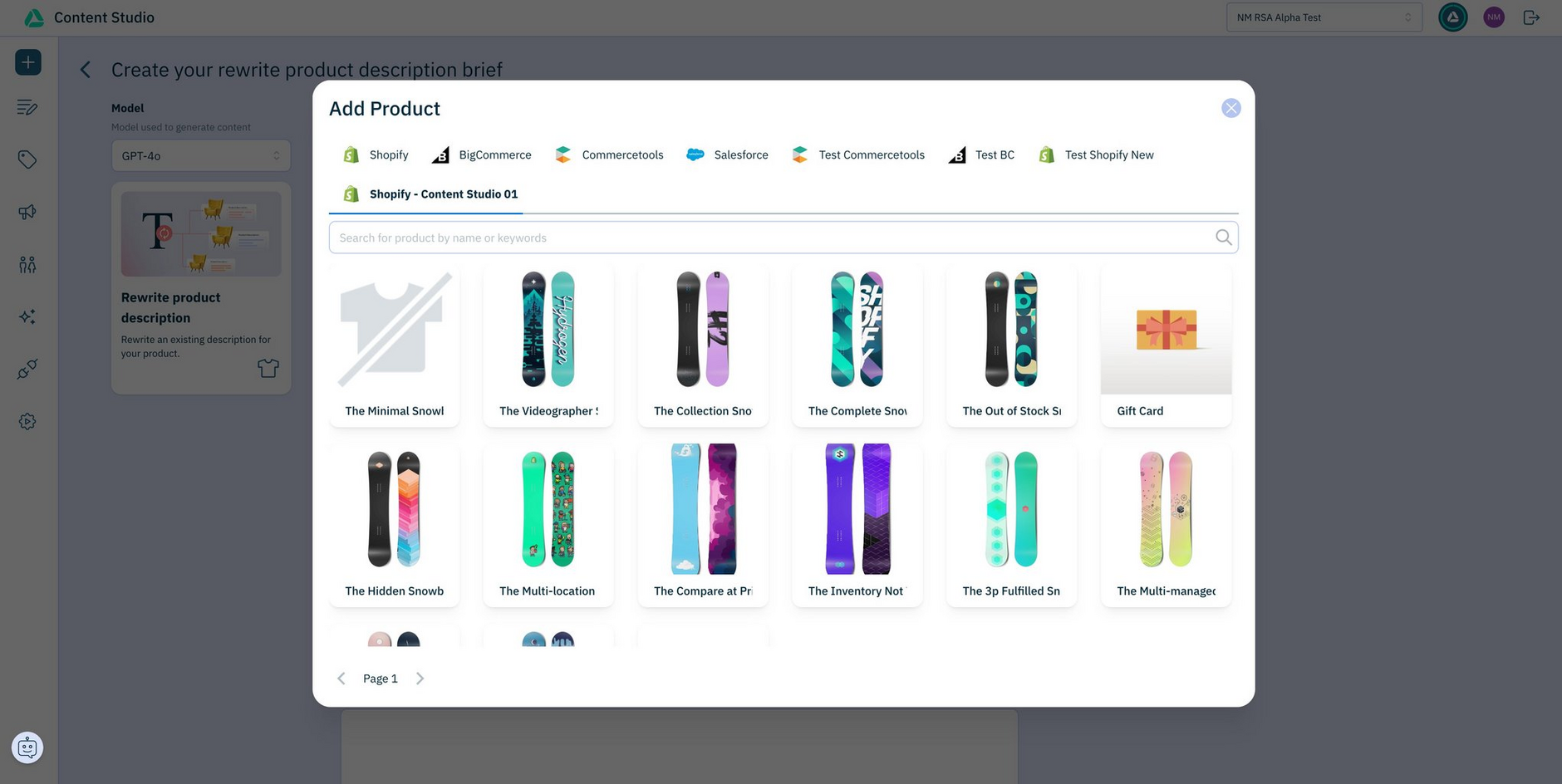This screenshot has height=784, width=1562.
Task: Click the chatbot assistant icon at bottom left
Action: coord(27,747)
